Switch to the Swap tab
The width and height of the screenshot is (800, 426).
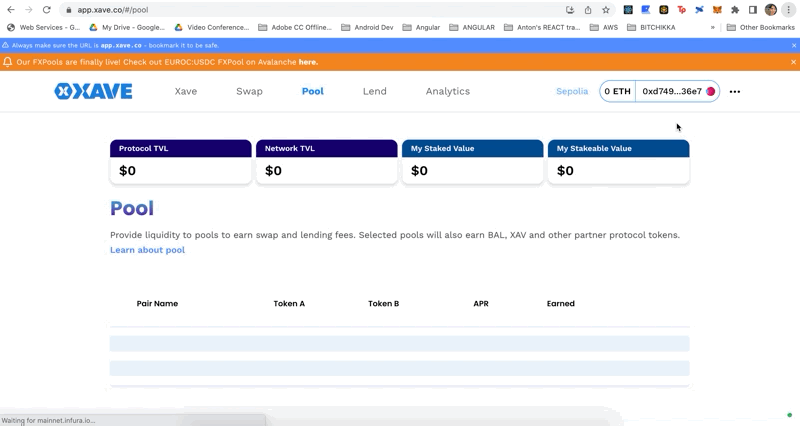(x=249, y=92)
